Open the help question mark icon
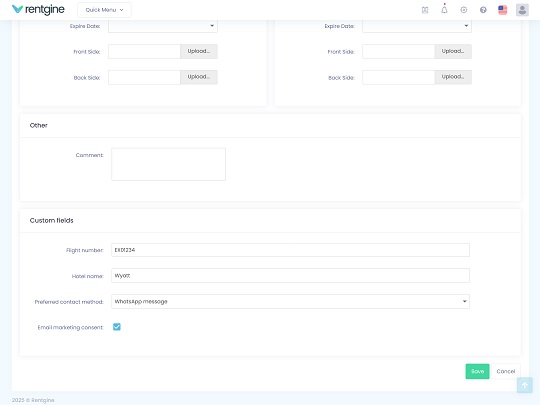540x405 pixels. 483,10
